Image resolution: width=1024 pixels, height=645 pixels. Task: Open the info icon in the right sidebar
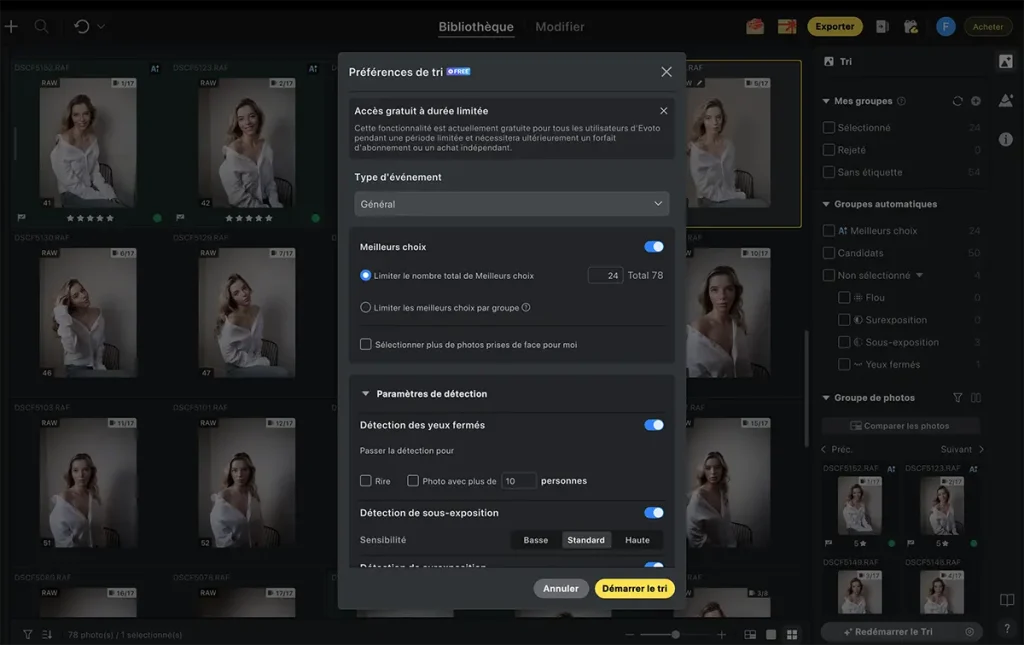(x=1006, y=139)
